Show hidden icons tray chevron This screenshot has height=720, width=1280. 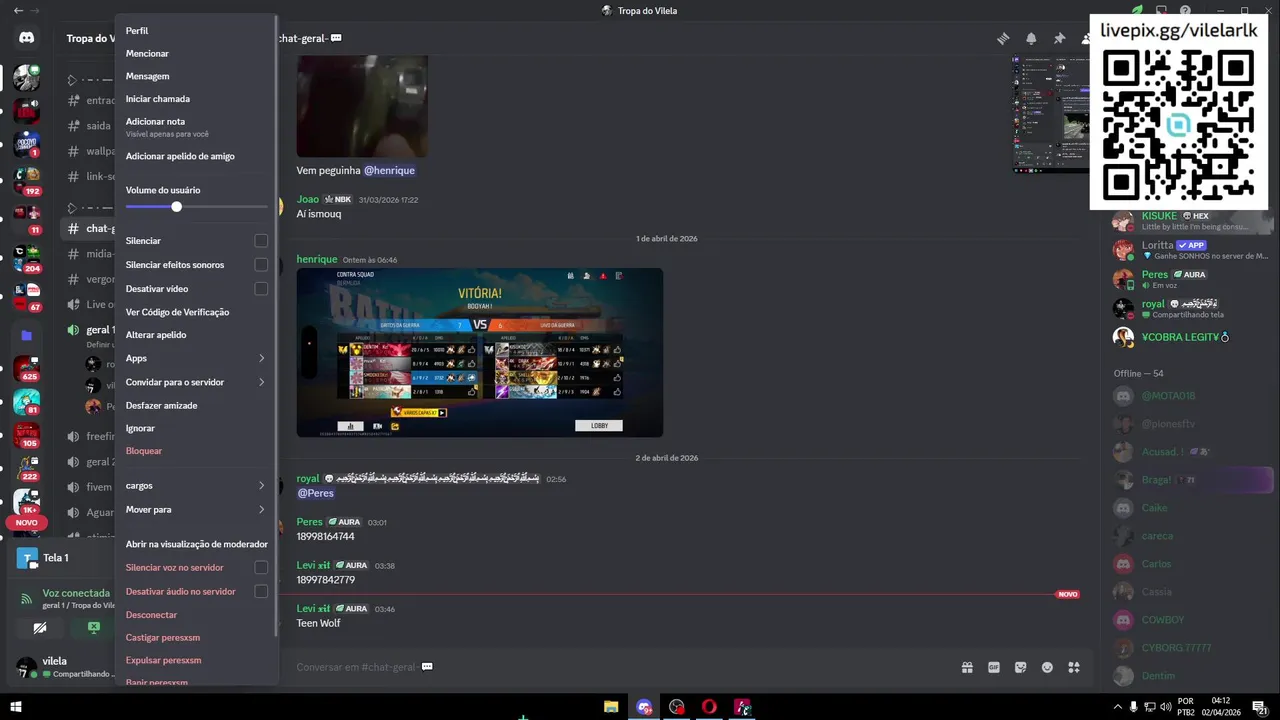click(1118, 707)
